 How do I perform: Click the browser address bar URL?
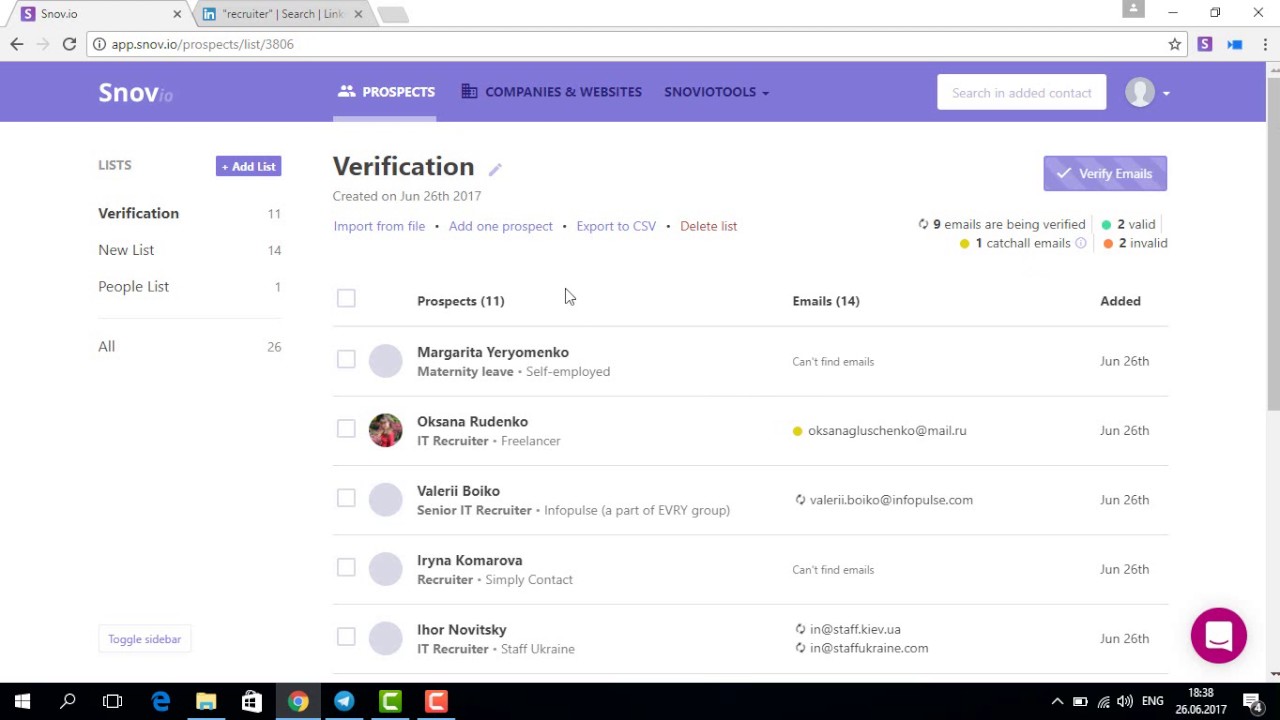tap(202, 44)
